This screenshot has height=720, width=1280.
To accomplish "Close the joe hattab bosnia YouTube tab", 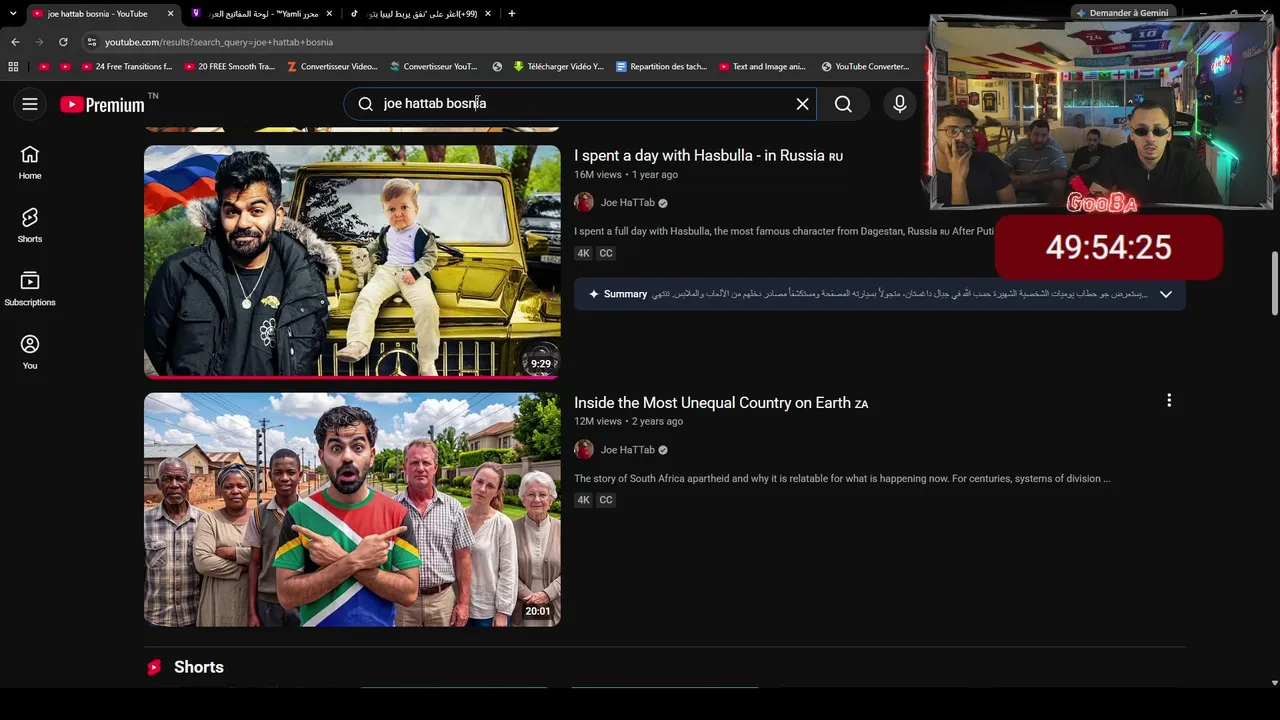I will [x=170, y=14].
